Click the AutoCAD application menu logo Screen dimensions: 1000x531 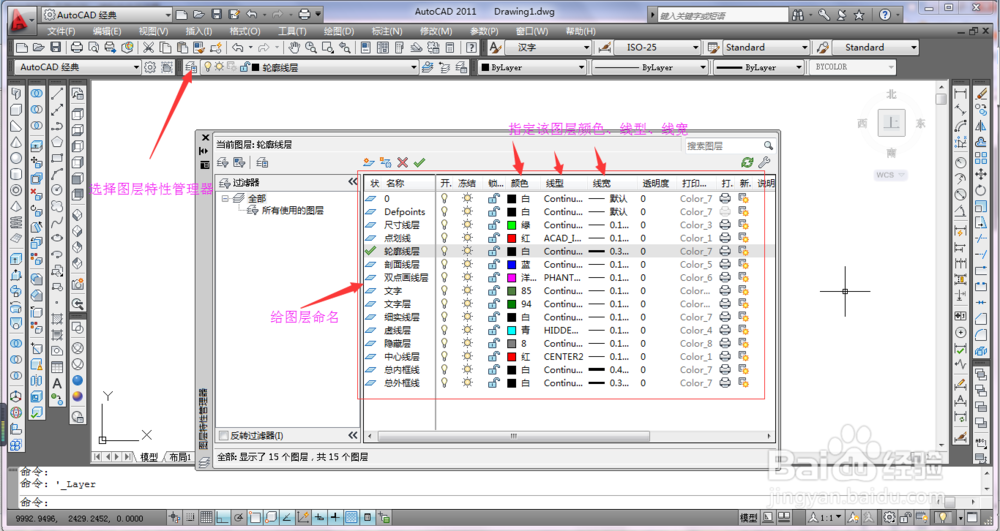coord(22,21)
